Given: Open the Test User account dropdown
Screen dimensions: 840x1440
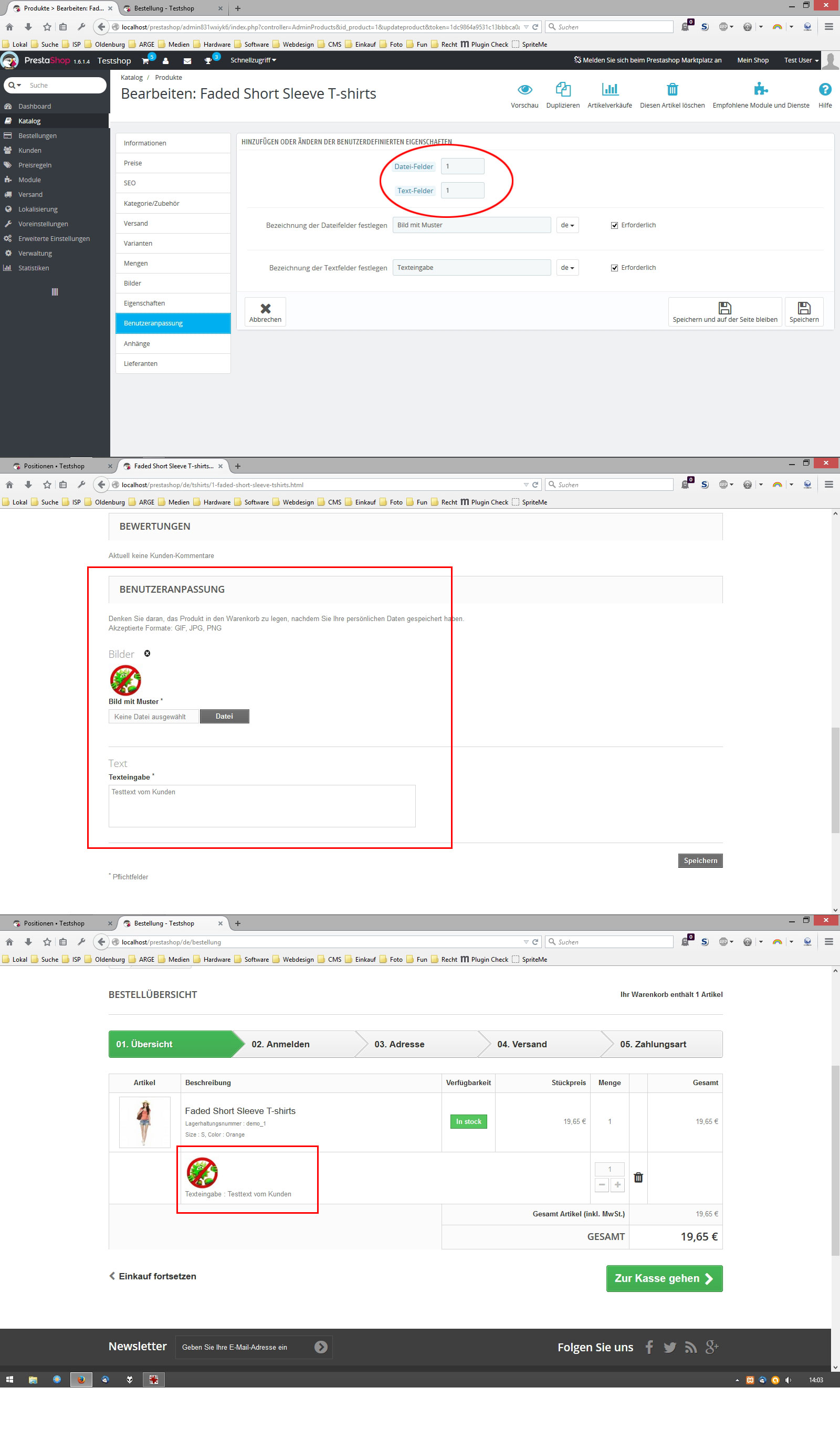Looking at the screenshot, I should click(x=801, y=60).
